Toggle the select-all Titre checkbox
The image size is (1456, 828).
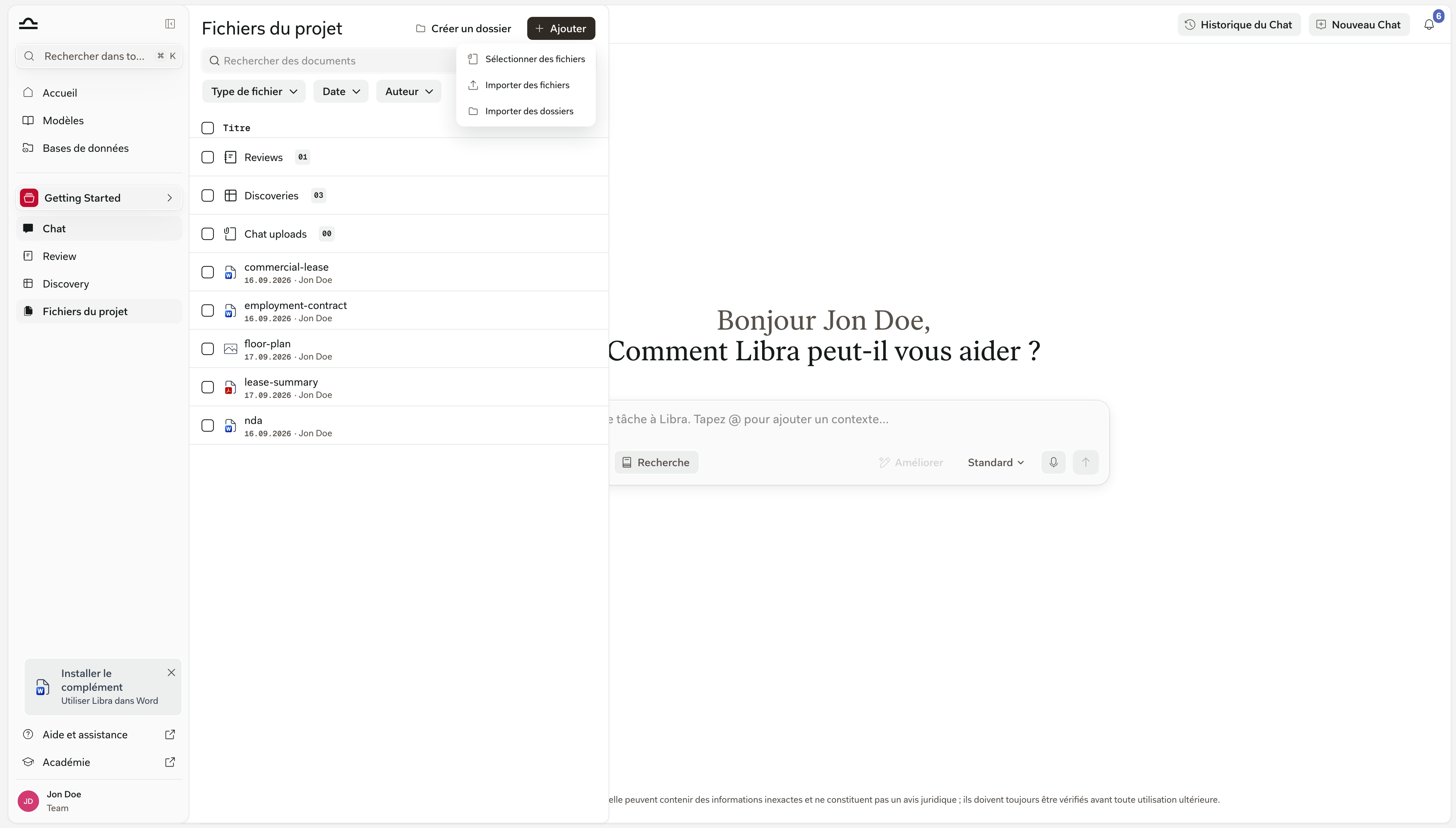coord(207,128)
